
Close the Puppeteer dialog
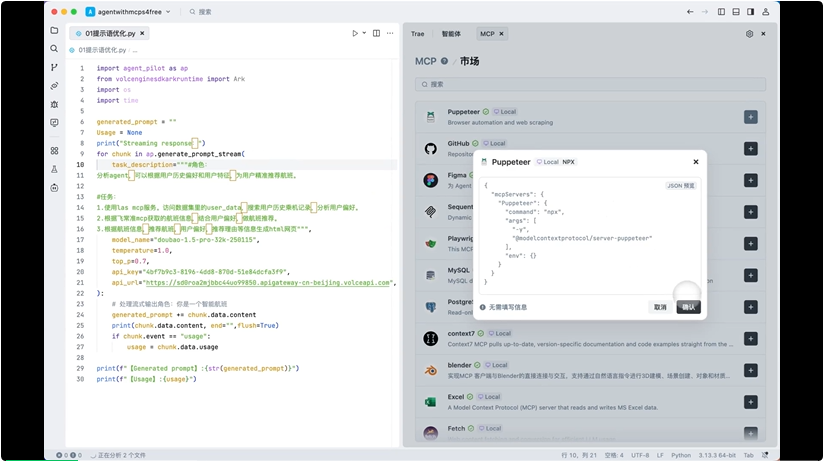click(x=696, y=162)
